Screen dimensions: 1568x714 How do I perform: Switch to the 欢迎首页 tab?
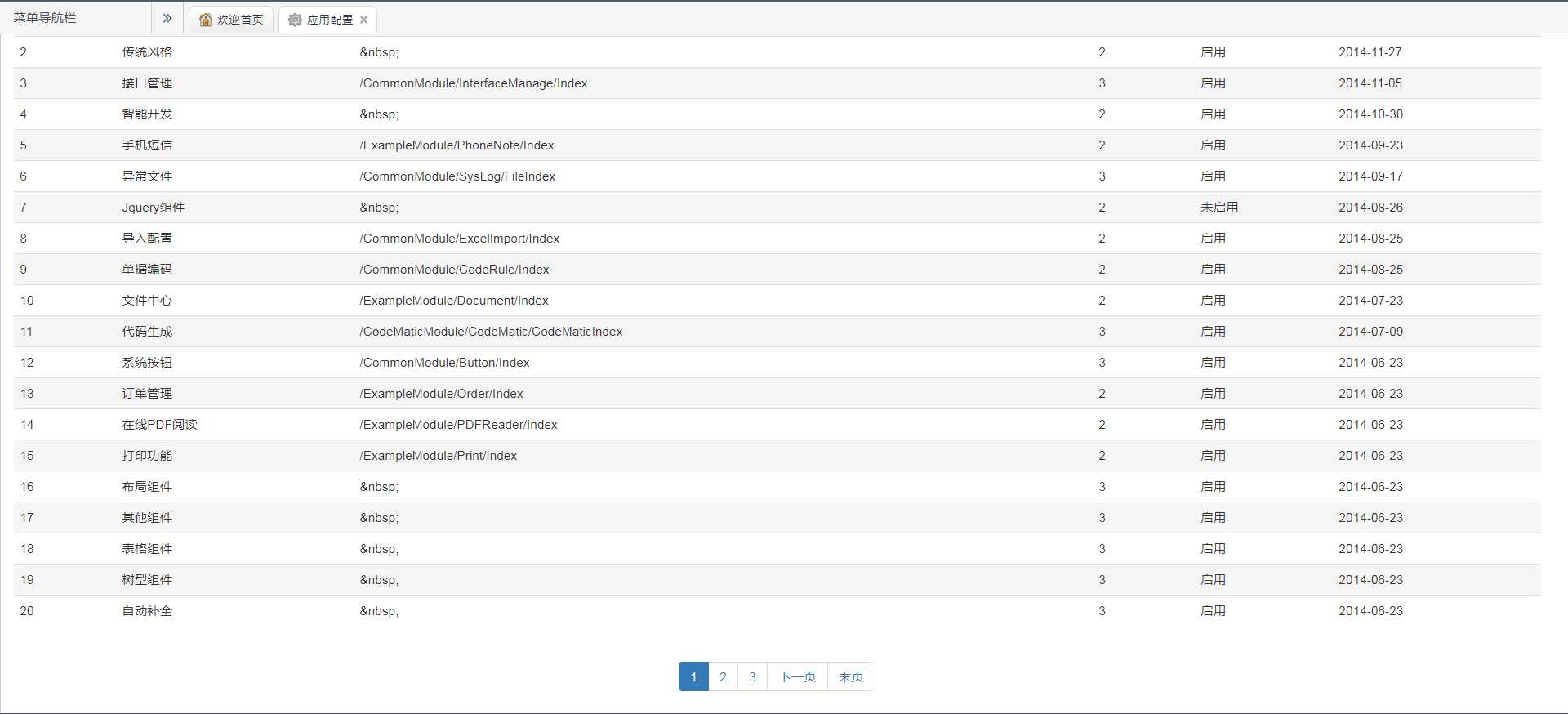[x=231, y=20]
